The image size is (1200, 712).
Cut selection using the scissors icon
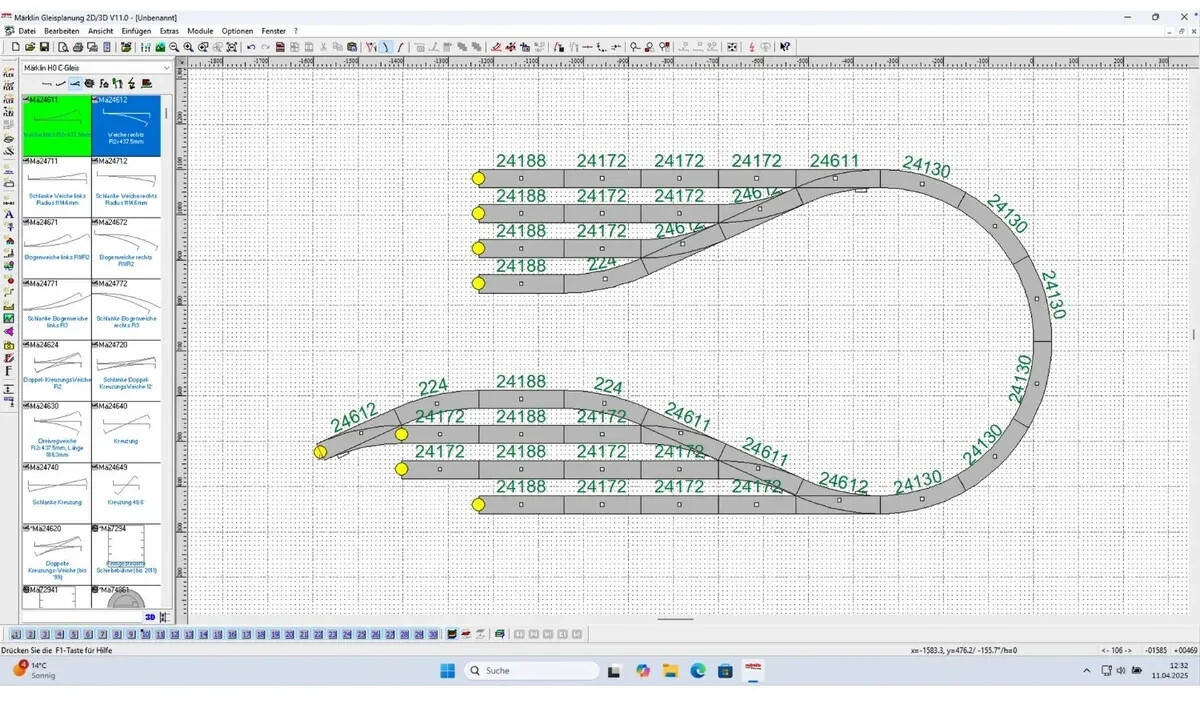[322, 47]
